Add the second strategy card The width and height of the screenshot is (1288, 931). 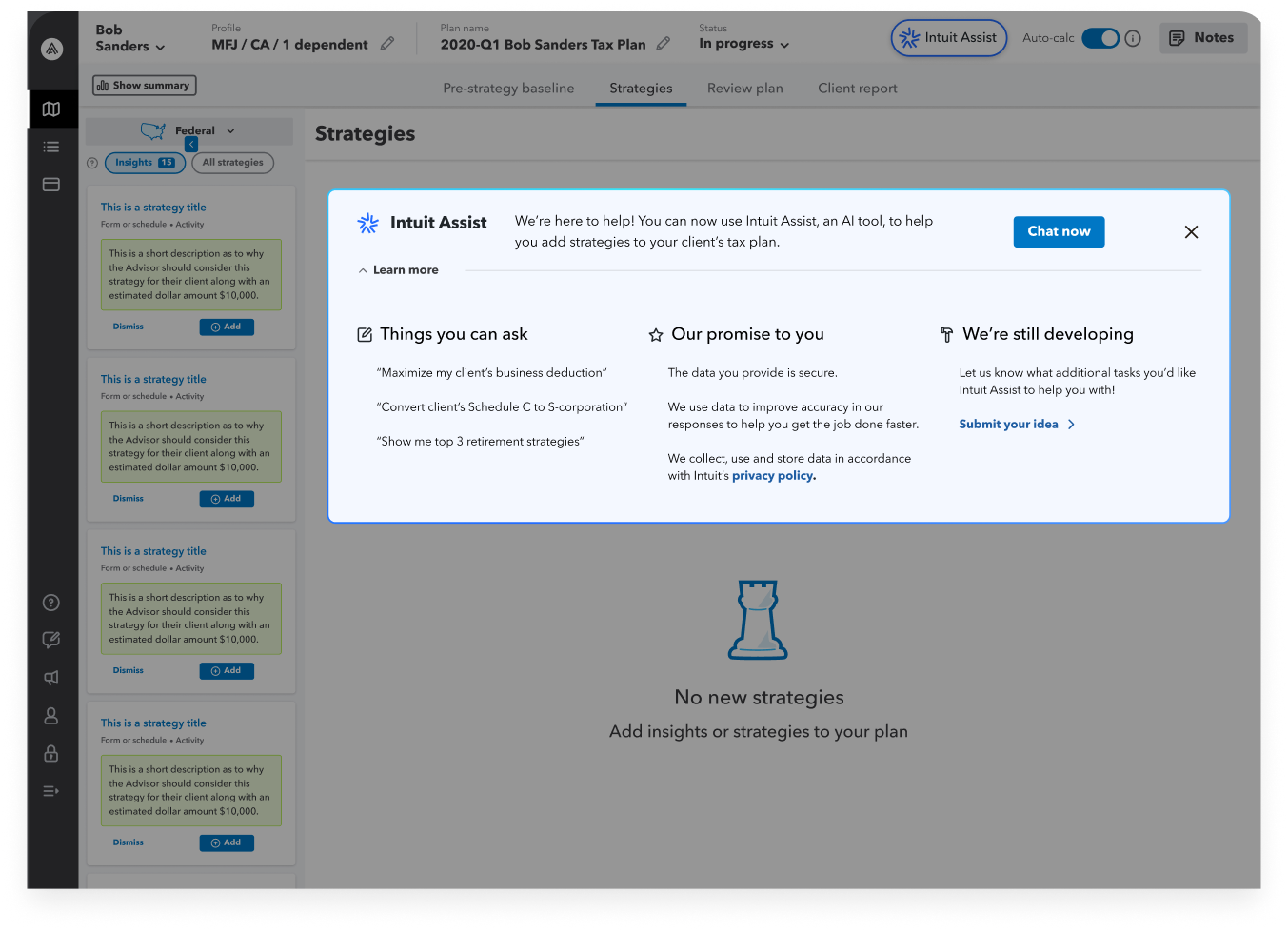[x=227, y=499]
